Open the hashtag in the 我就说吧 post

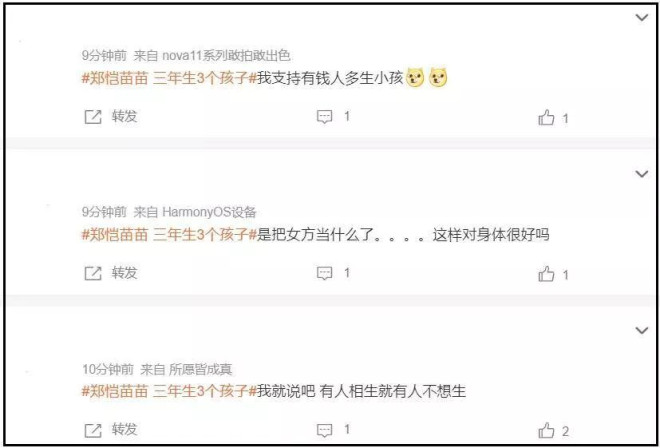coord(169,392)
